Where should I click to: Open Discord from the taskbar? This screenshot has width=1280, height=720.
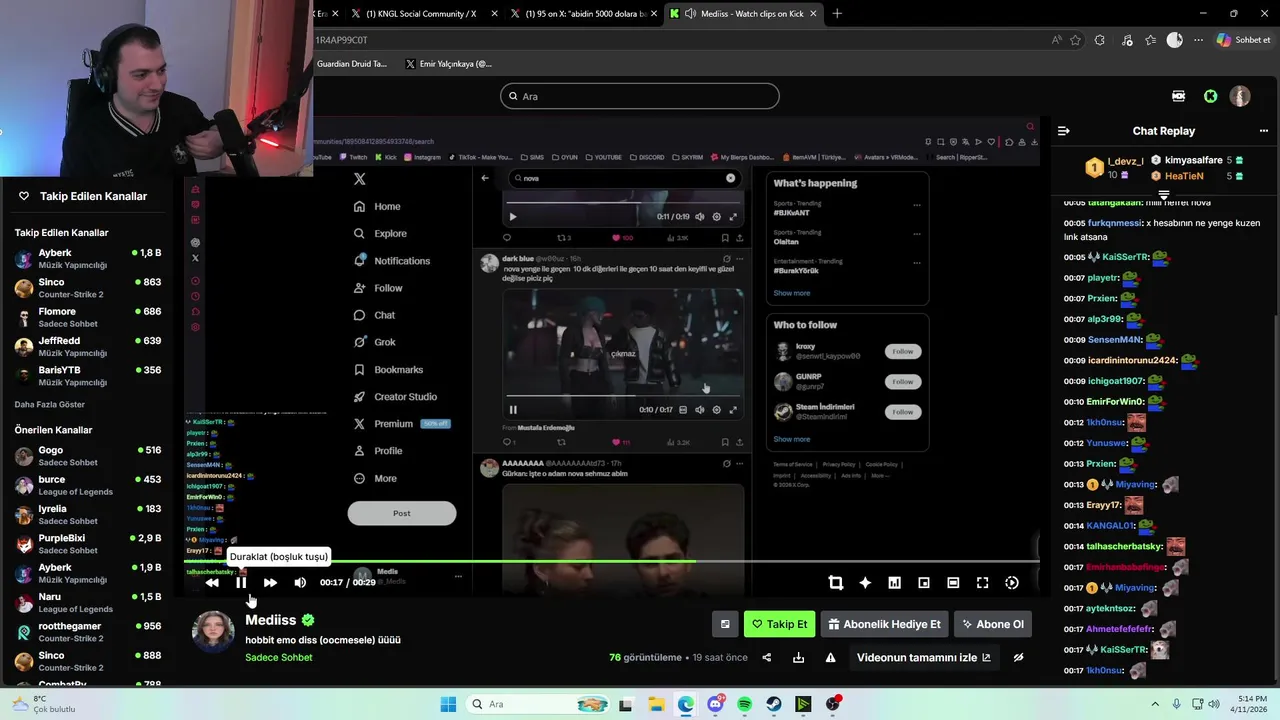(715, 704)
